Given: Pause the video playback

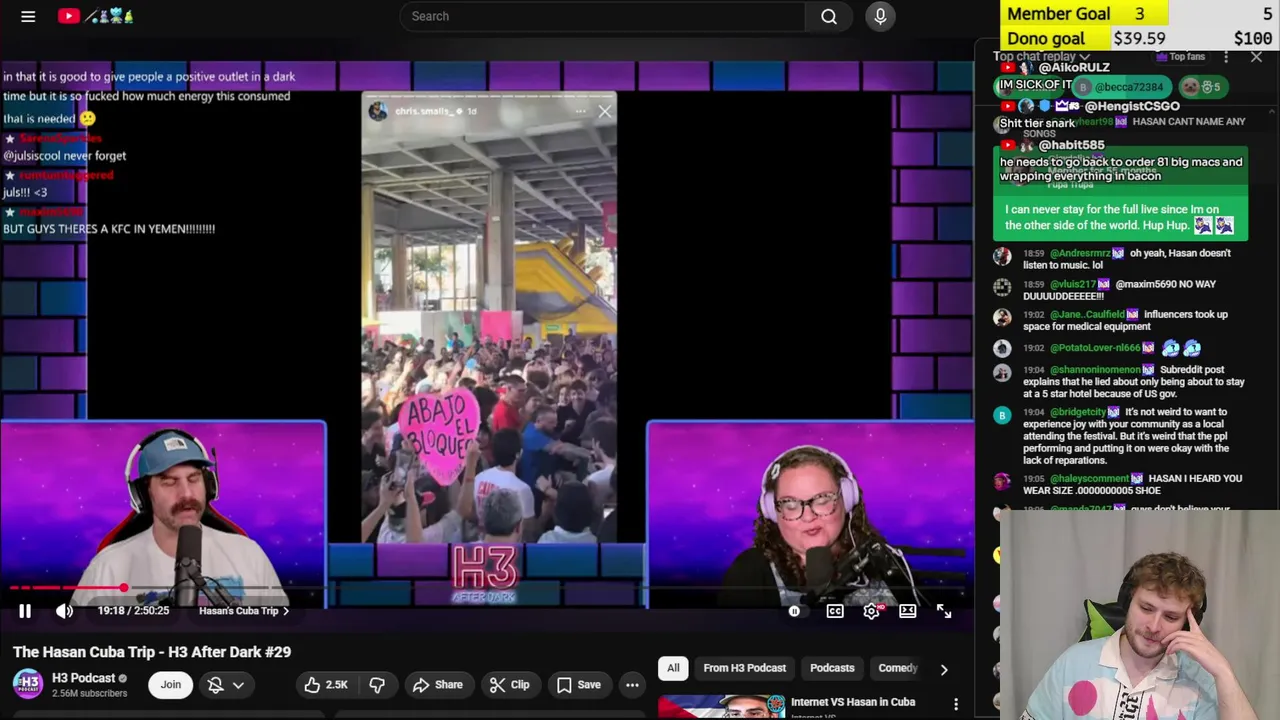Looking at the screenshot, I should pos(25,611).
